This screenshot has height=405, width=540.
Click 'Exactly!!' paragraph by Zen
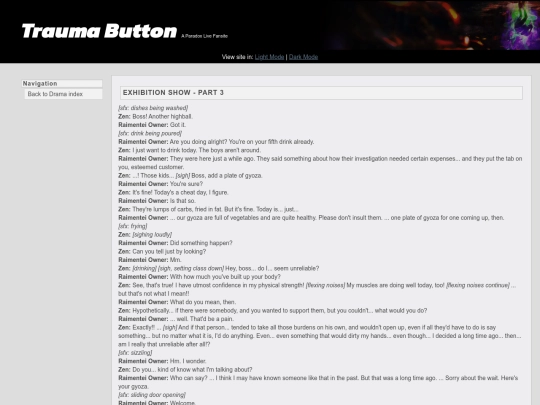click(320, 336)
